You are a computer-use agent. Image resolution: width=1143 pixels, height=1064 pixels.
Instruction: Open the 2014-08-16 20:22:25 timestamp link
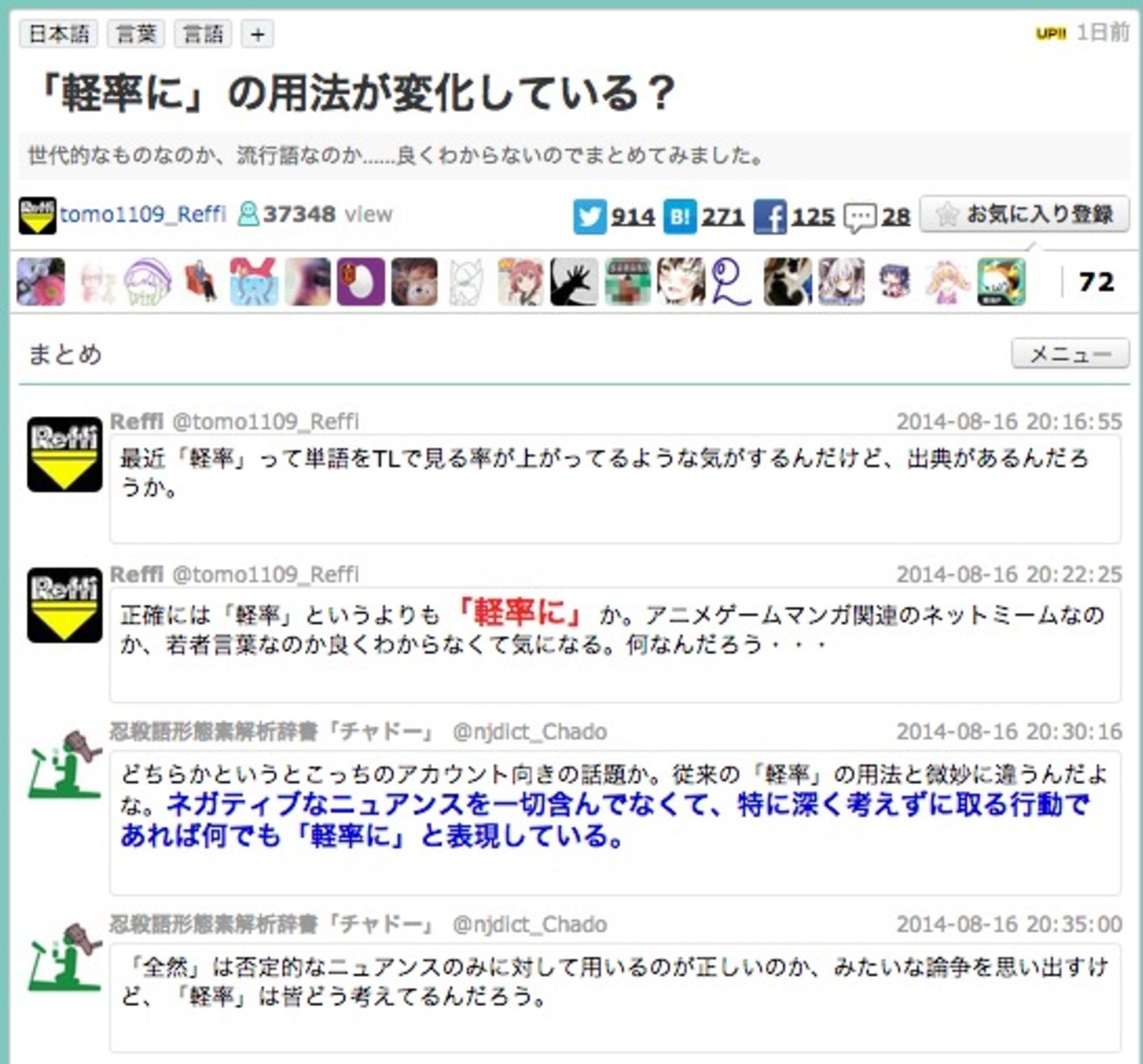[1009, 575]
